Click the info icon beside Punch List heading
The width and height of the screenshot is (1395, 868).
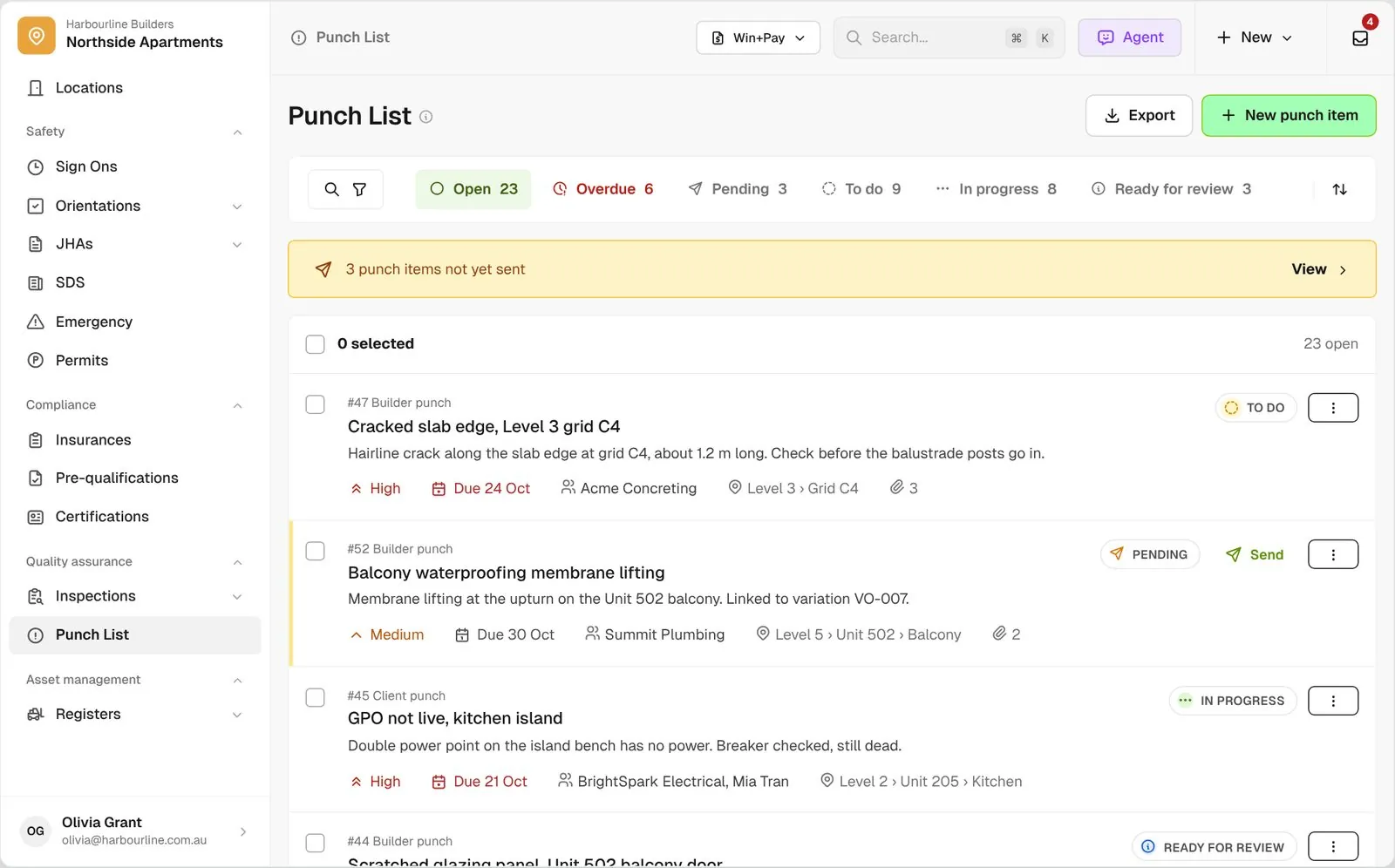click(x=426, y=117)
